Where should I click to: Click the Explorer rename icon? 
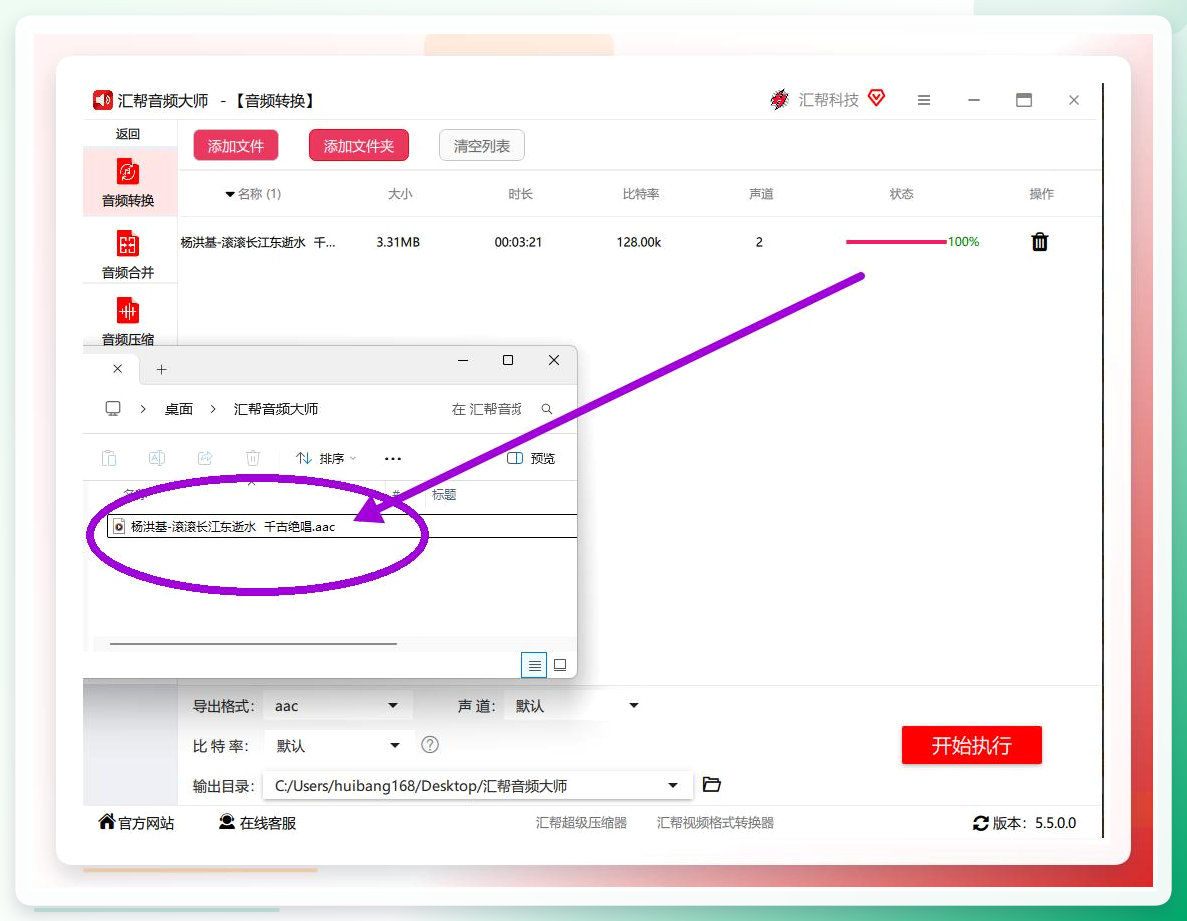tap(157, 458)
